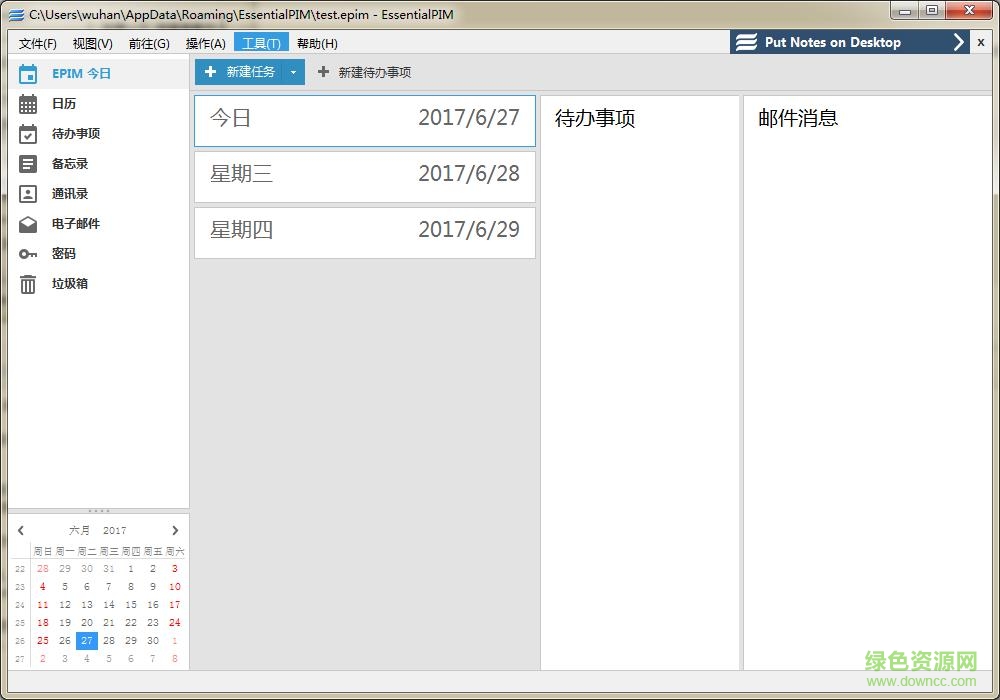Open the 工具(T) menu
Screen dimensions: 1000x700
[261, 43]
